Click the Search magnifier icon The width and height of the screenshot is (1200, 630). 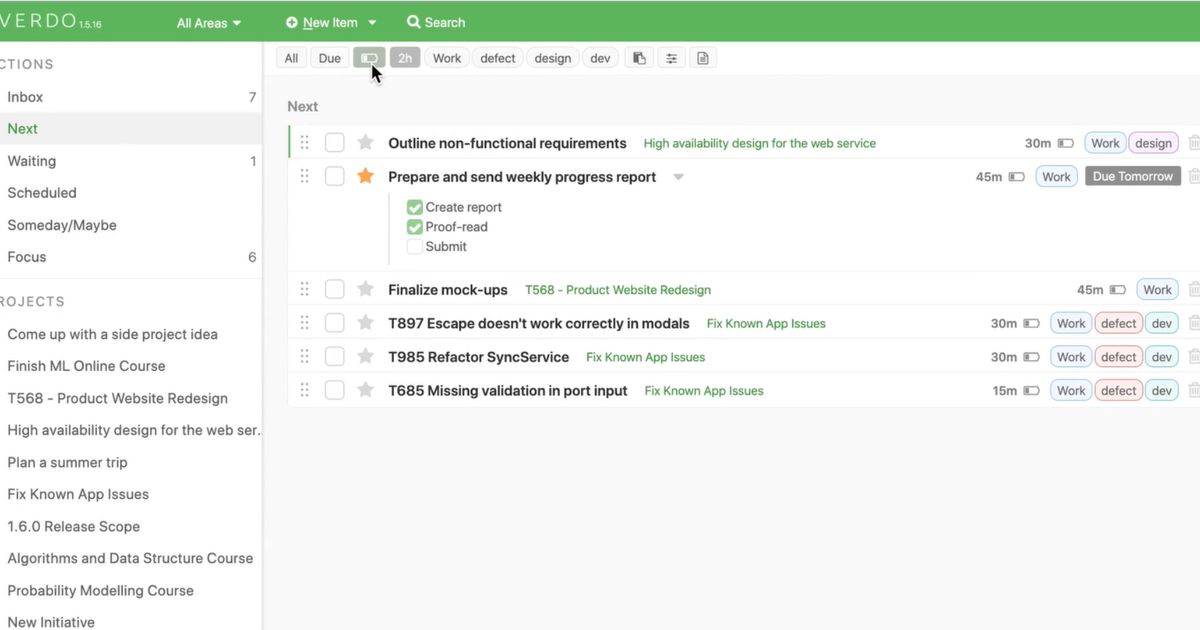[x=413, y=22]
